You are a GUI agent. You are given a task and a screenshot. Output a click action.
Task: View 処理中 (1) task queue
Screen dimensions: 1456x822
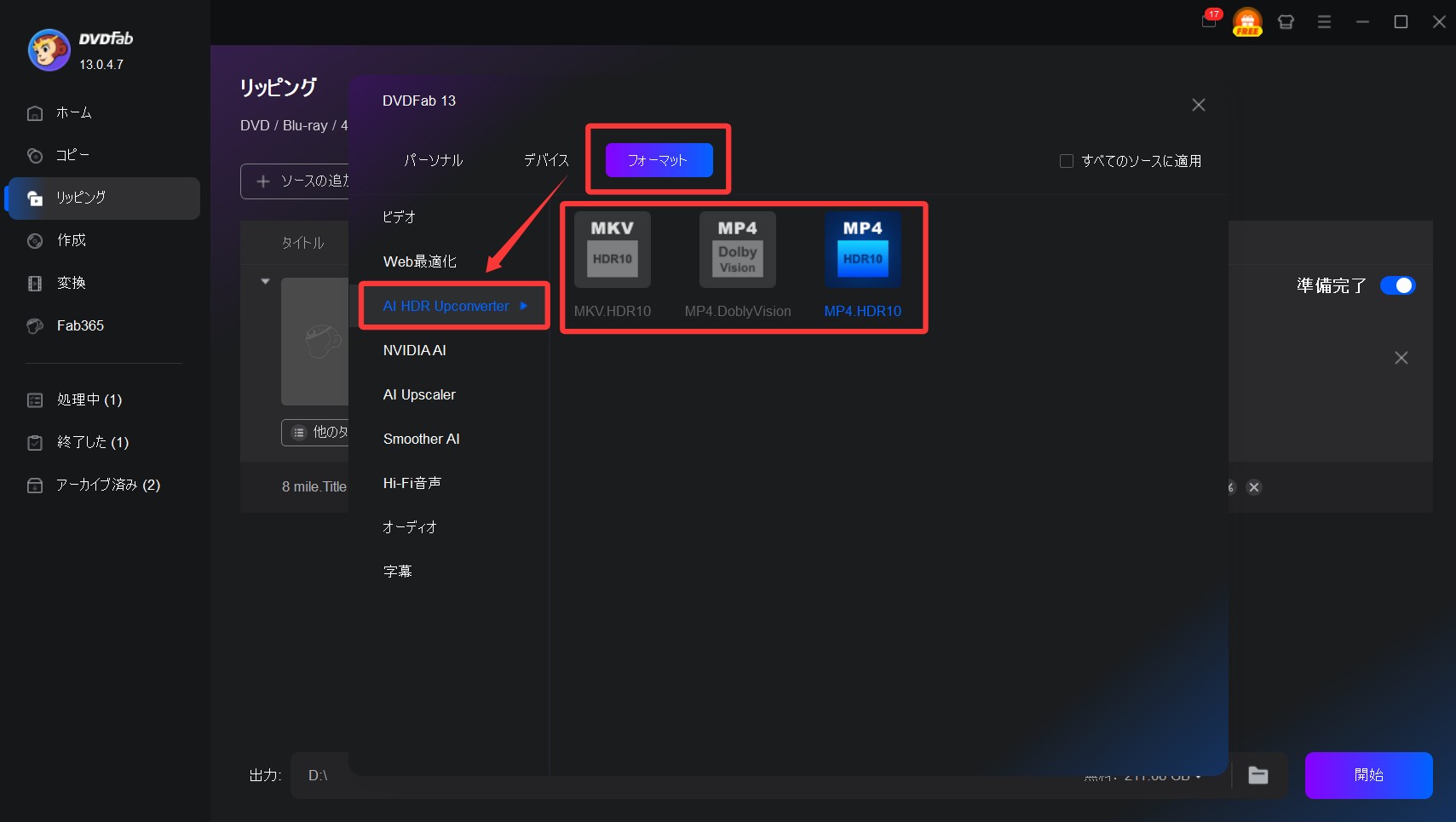[x=104, y=400]
